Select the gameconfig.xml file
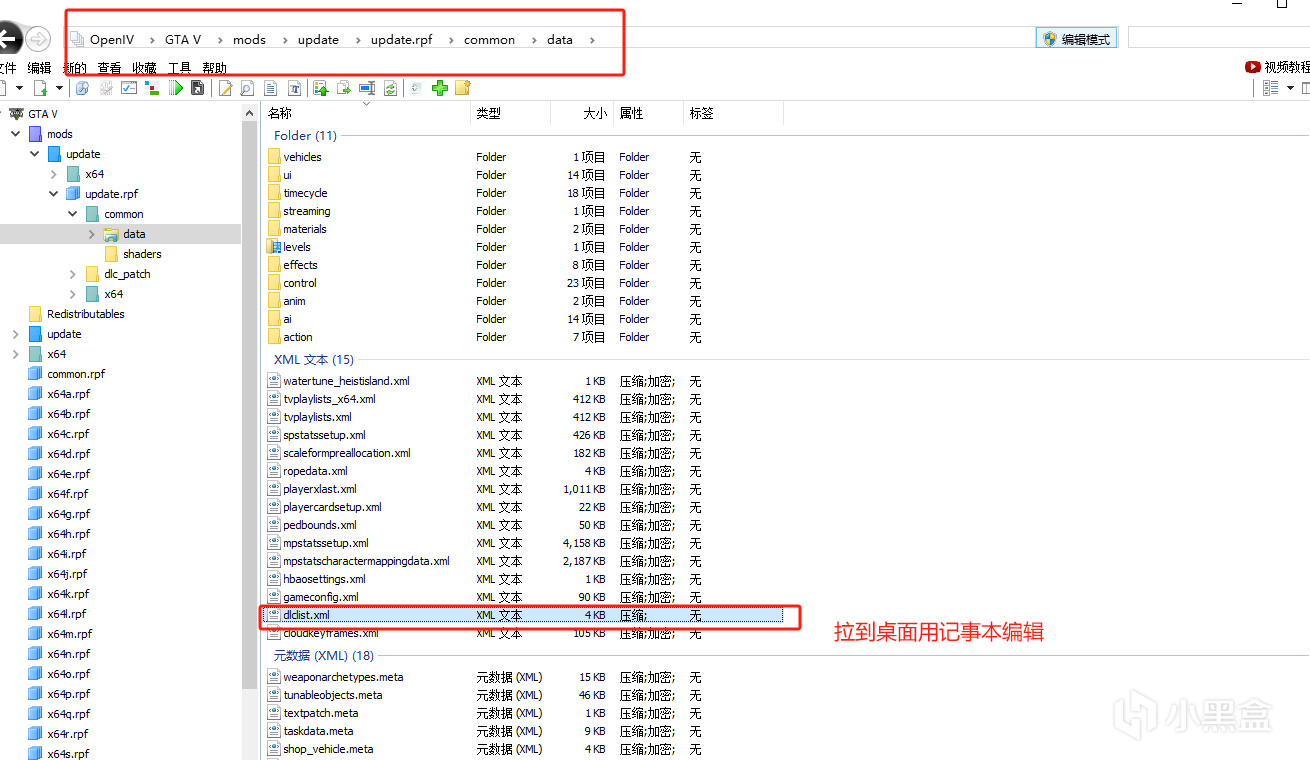Image resolution: width=1310 pixels, height=760 pixels. point(320,597)
